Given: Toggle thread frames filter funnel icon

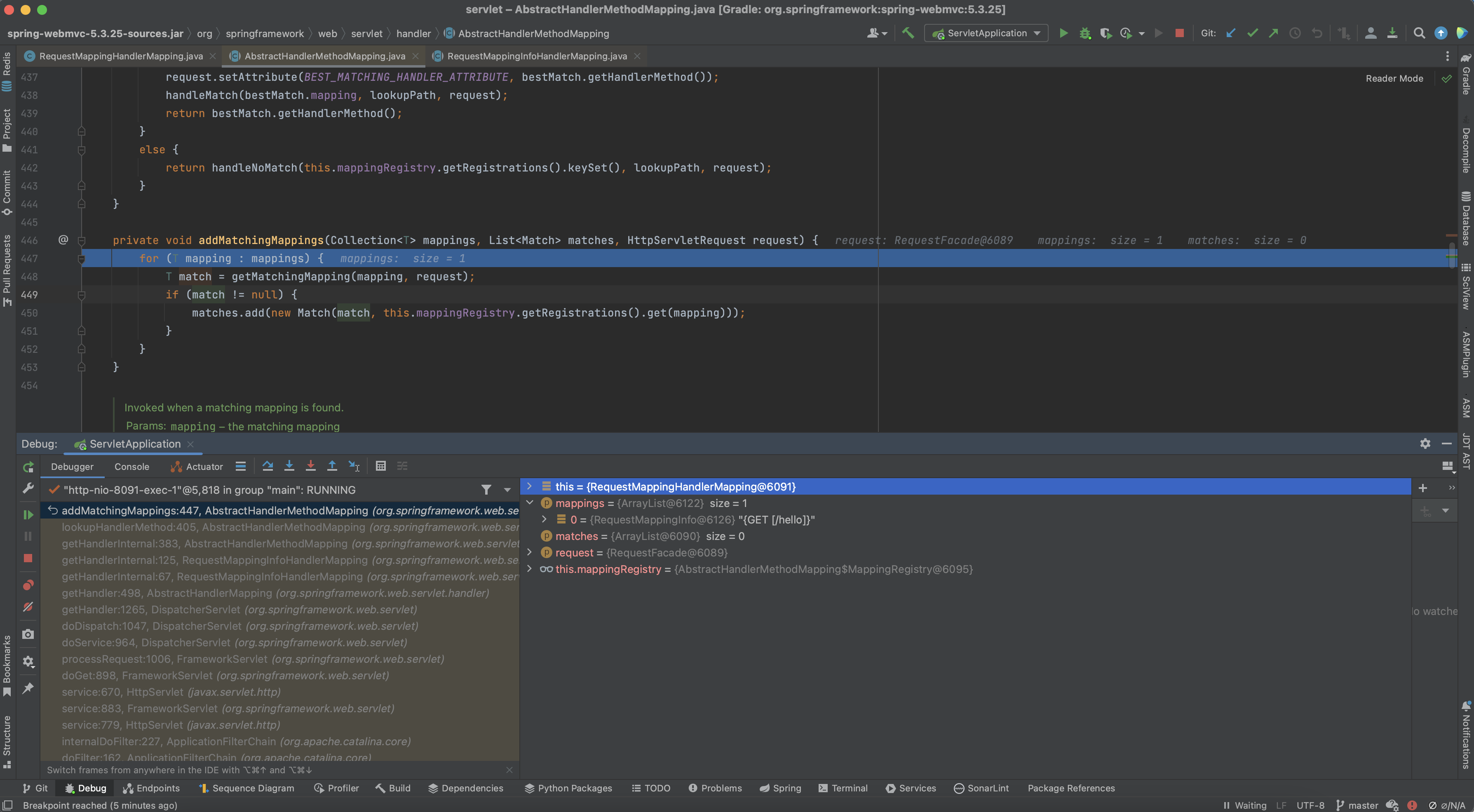Looking at the screenshot, I should click(486, 490).
